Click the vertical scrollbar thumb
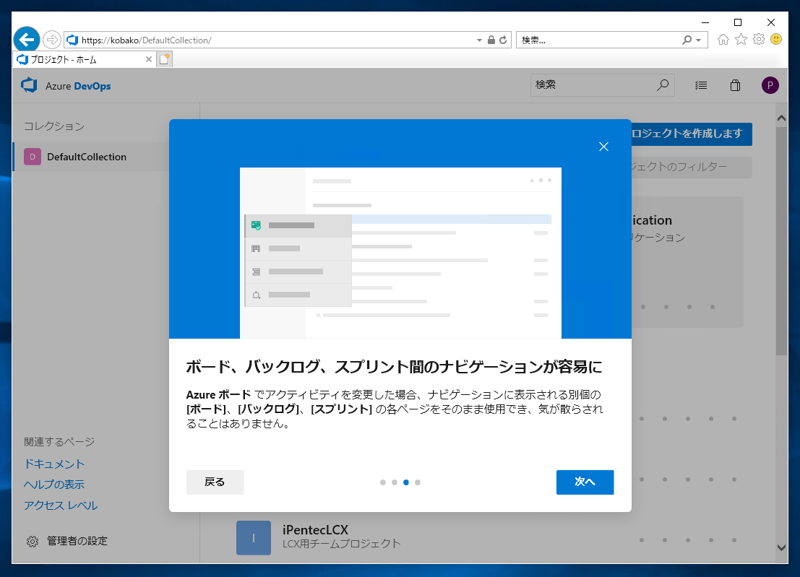 (781, 241)
